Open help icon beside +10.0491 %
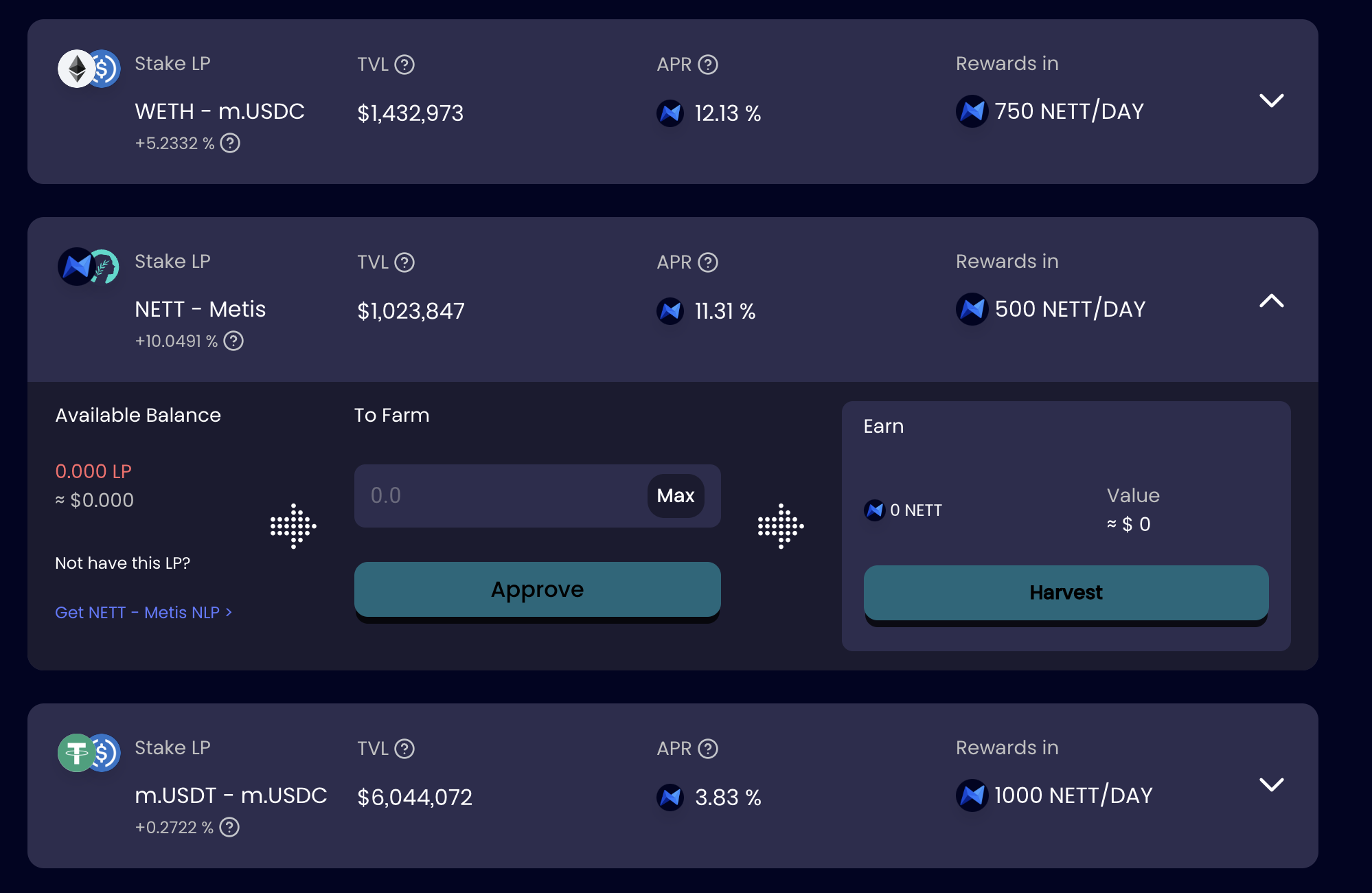Image resolution: width=1372 pixels, height=893 pixels. click(x=233, y=341)
